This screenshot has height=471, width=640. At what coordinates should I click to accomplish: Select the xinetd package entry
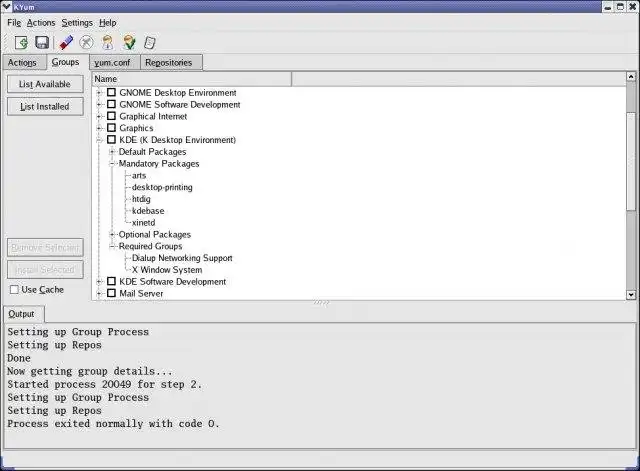pyautogui.click(x=144, y=223)
